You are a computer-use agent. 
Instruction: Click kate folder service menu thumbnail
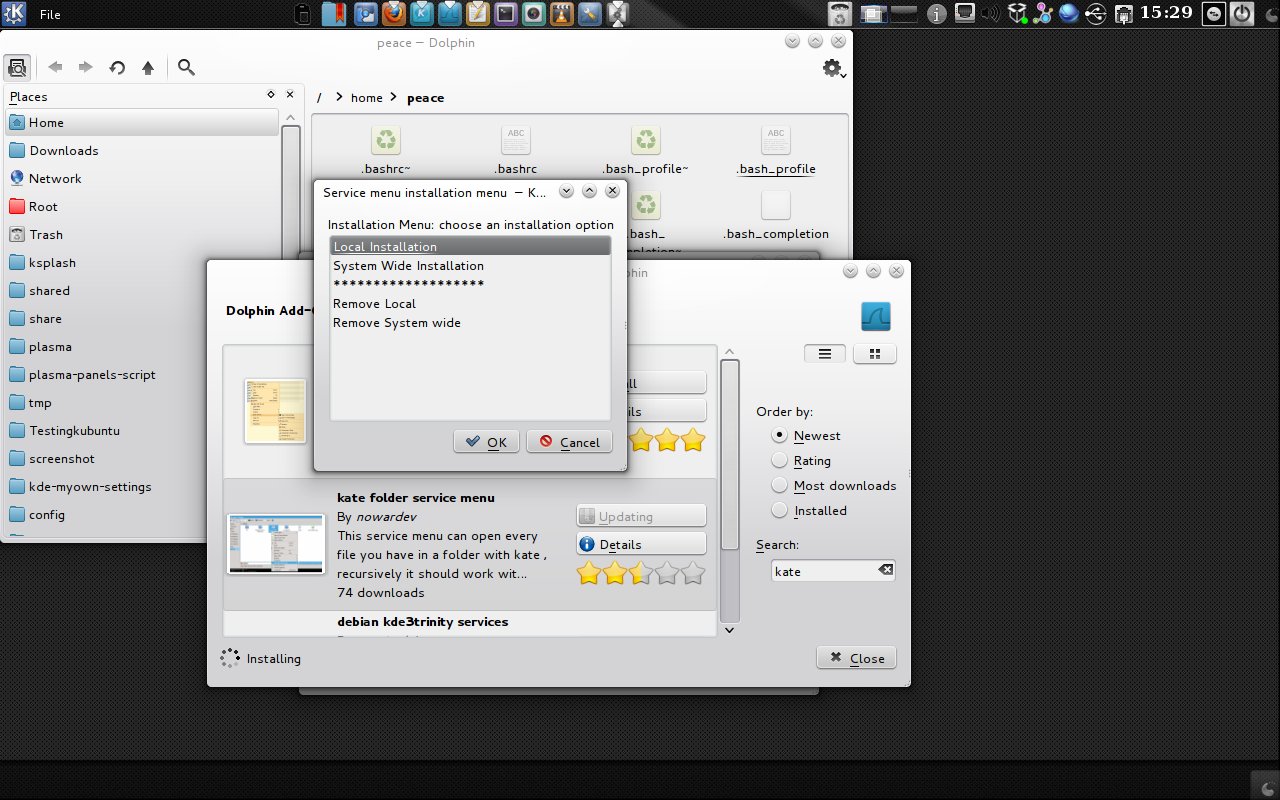[x=277, y=544]
